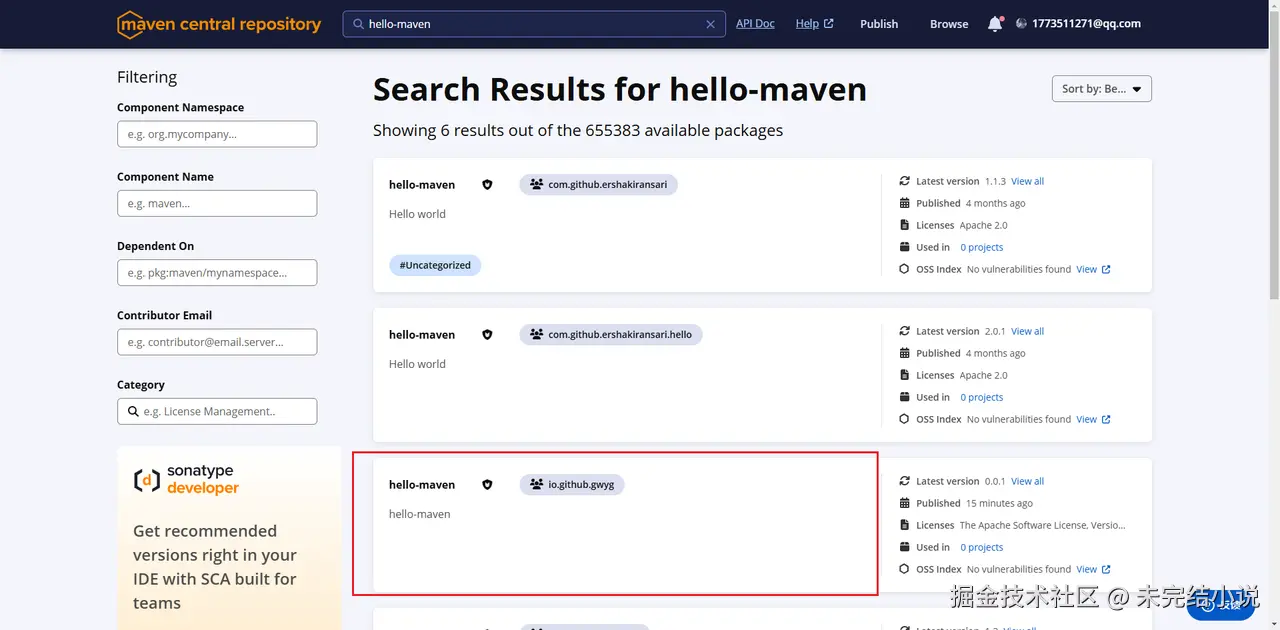1280x630 pixels.
Task: Click the refresh icon next to Latest version 1.1.3
Action: (904, 181)
